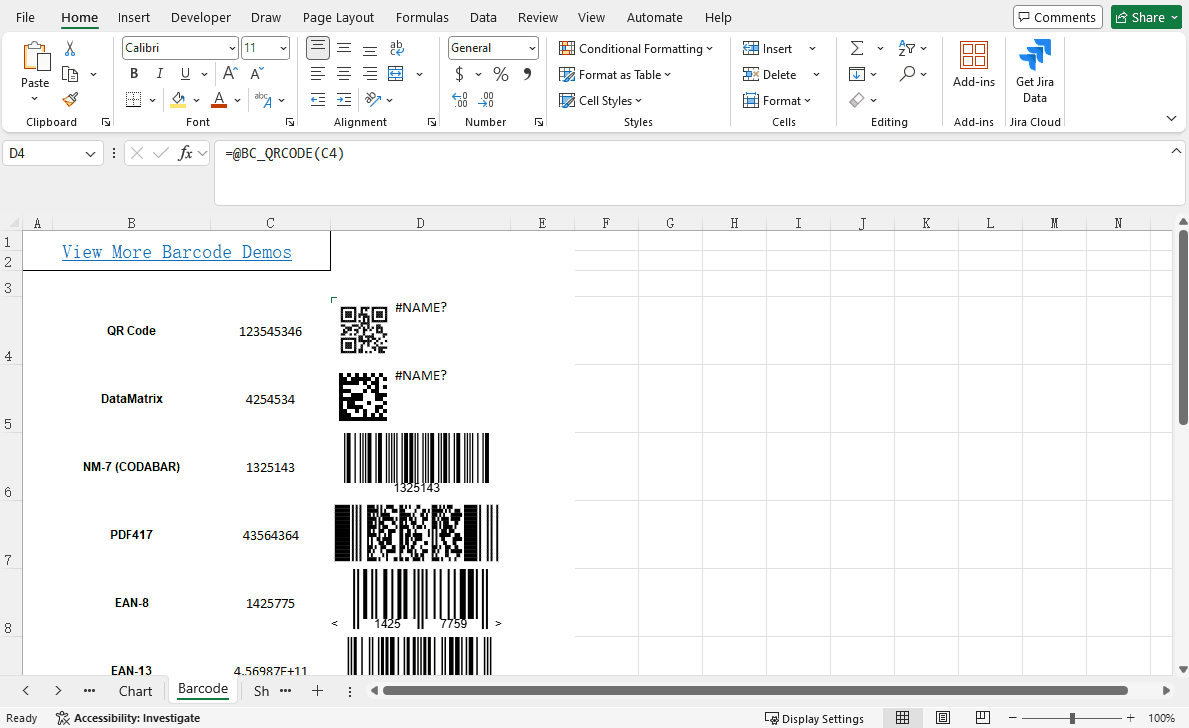Toggle Underline formatting

pos(185,74)
